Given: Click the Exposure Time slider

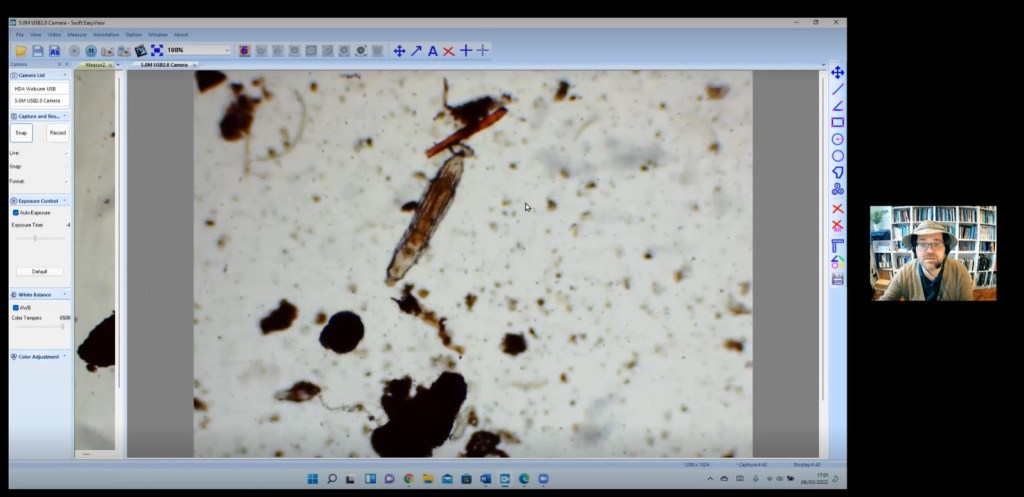Looking at the screenshot, I should tap(36, 238).
